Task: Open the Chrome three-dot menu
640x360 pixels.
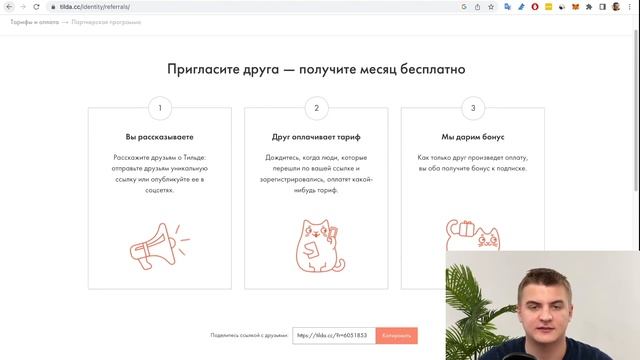Action: click(630, 7)
